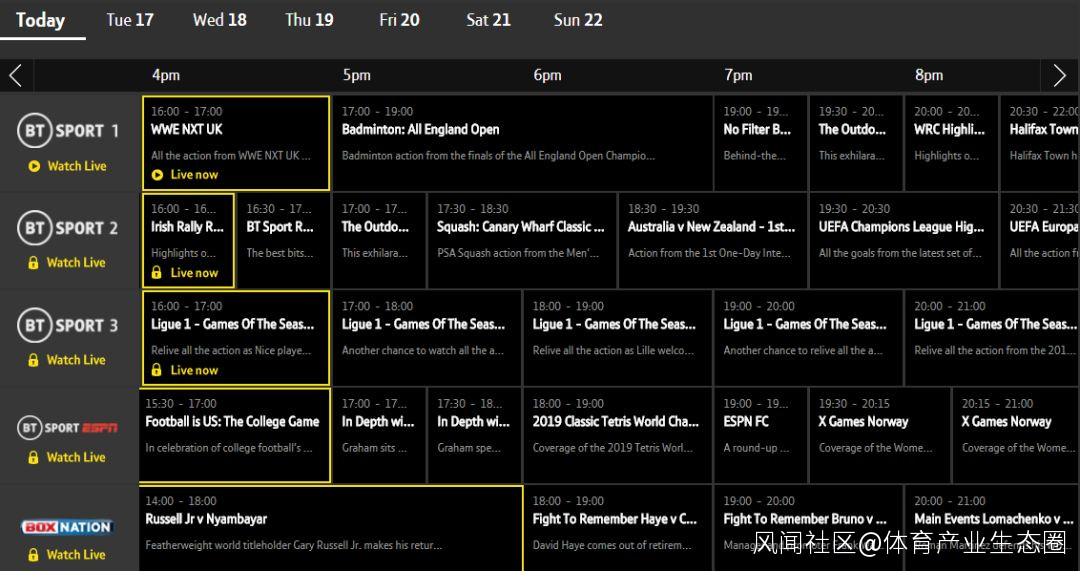Image resolution: width=1080 pixels, height=571 pixels.
Task: Open Football is US: The College Game
Action: [235, 435]
